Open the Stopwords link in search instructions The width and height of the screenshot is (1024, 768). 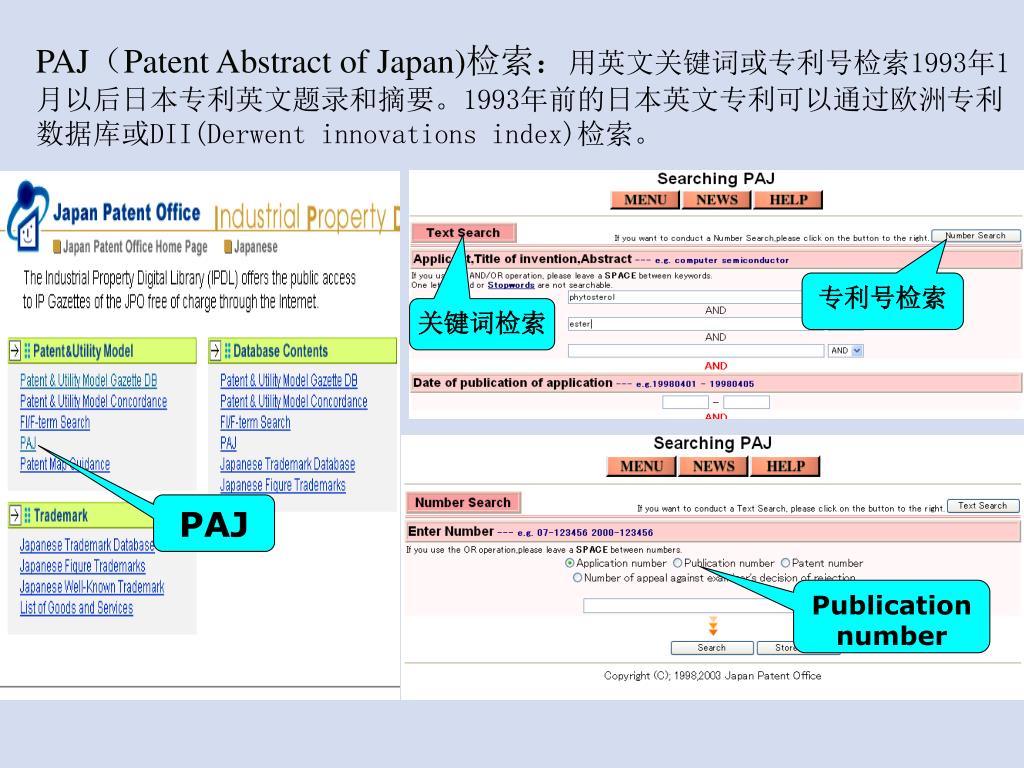[x=511, y=285]
